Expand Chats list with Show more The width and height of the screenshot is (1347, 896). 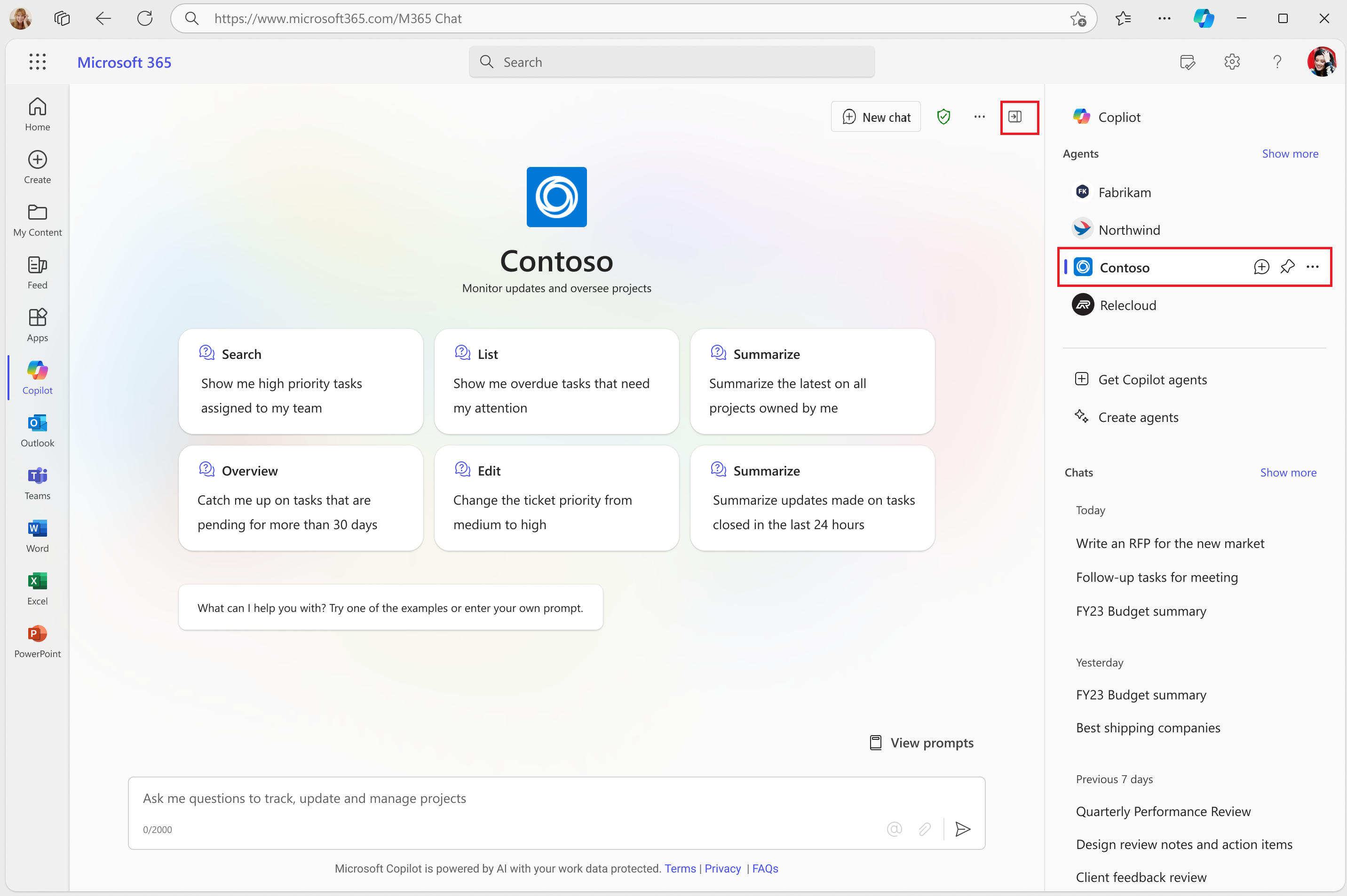click(x=1288, y=473)
